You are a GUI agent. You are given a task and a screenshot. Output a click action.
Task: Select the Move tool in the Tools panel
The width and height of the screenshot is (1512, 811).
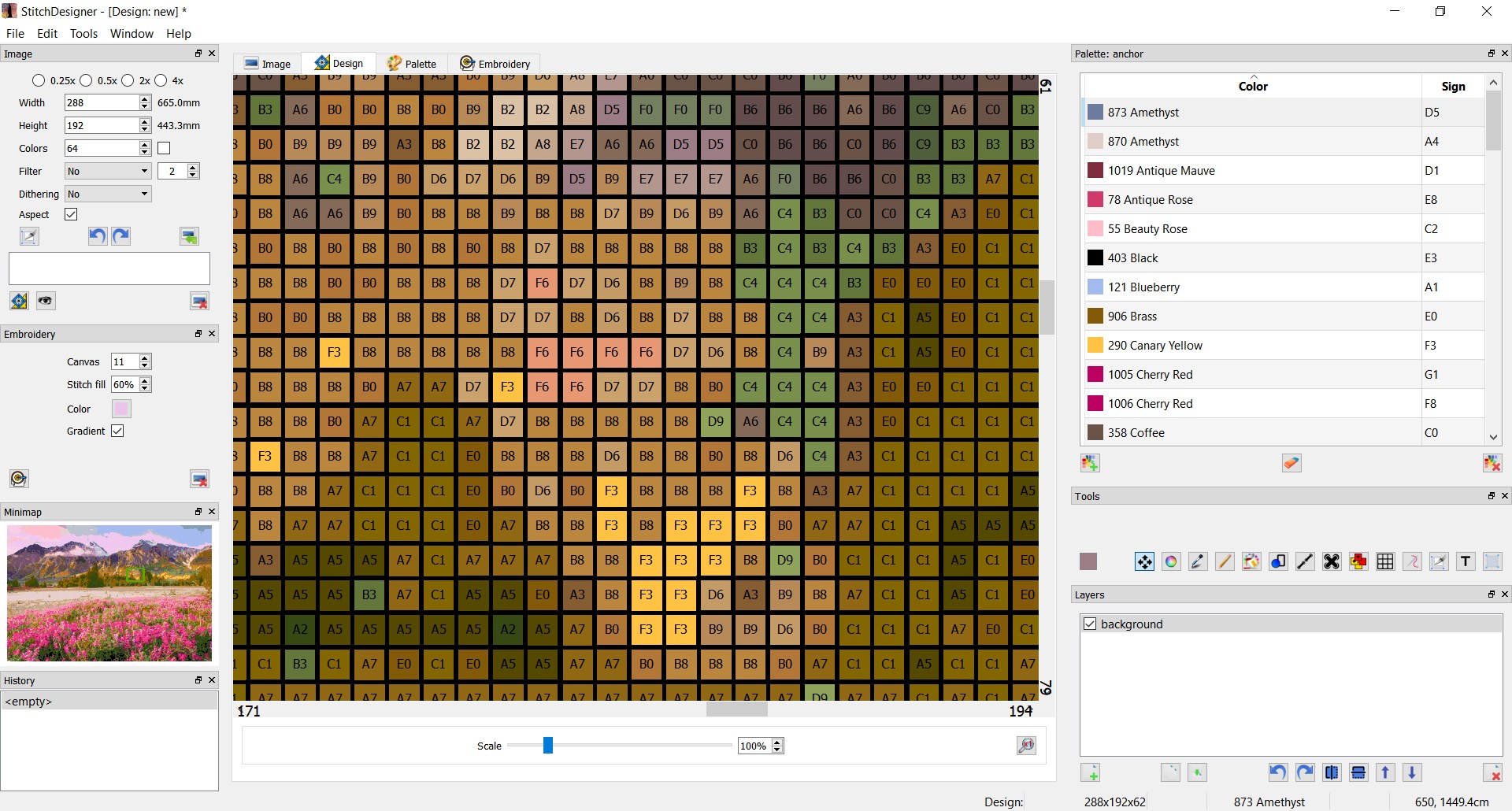pos(1143,561)
